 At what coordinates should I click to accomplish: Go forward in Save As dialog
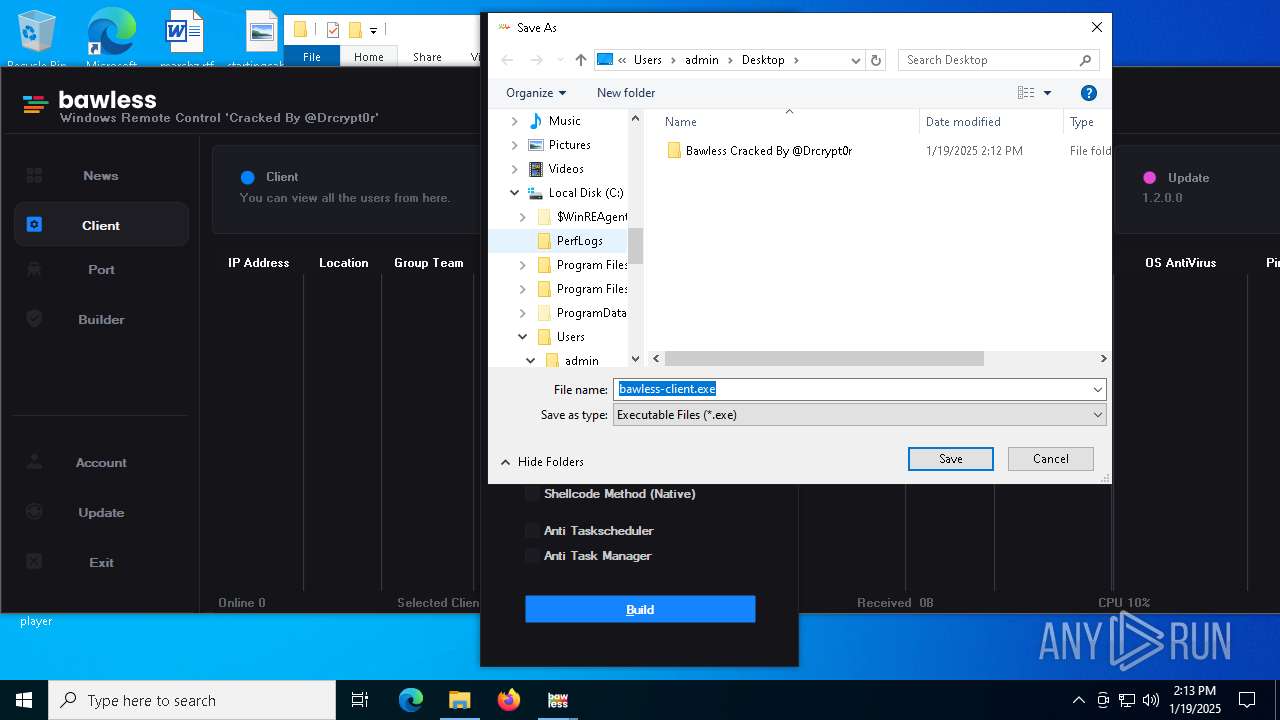535,60
